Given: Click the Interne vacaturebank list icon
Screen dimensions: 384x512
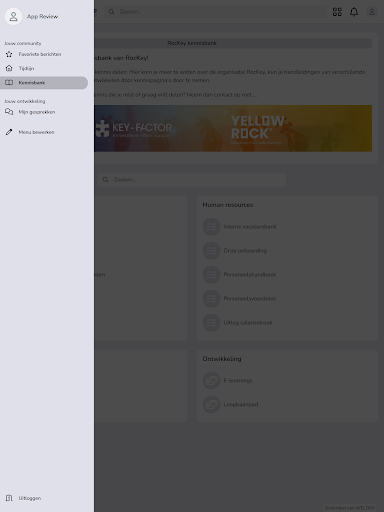Looking at the screenshot, I should (211, 227).
